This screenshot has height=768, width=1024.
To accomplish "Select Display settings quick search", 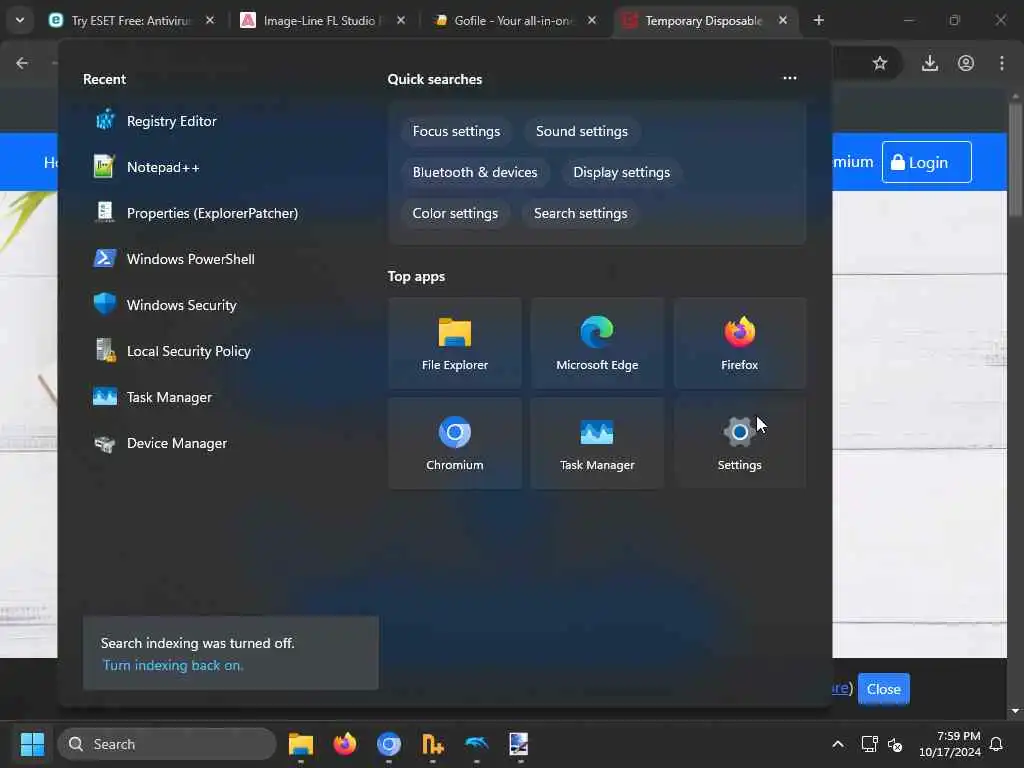I will point(621,172).
